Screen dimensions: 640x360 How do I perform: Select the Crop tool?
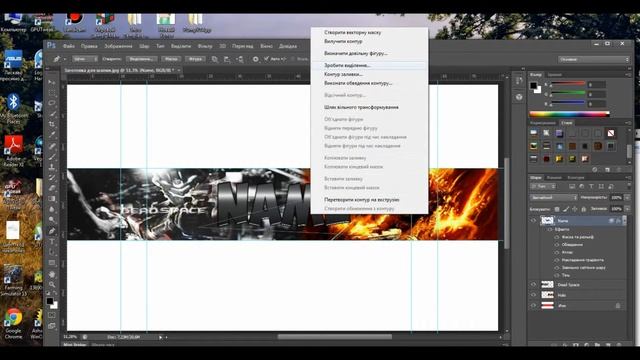52,124
